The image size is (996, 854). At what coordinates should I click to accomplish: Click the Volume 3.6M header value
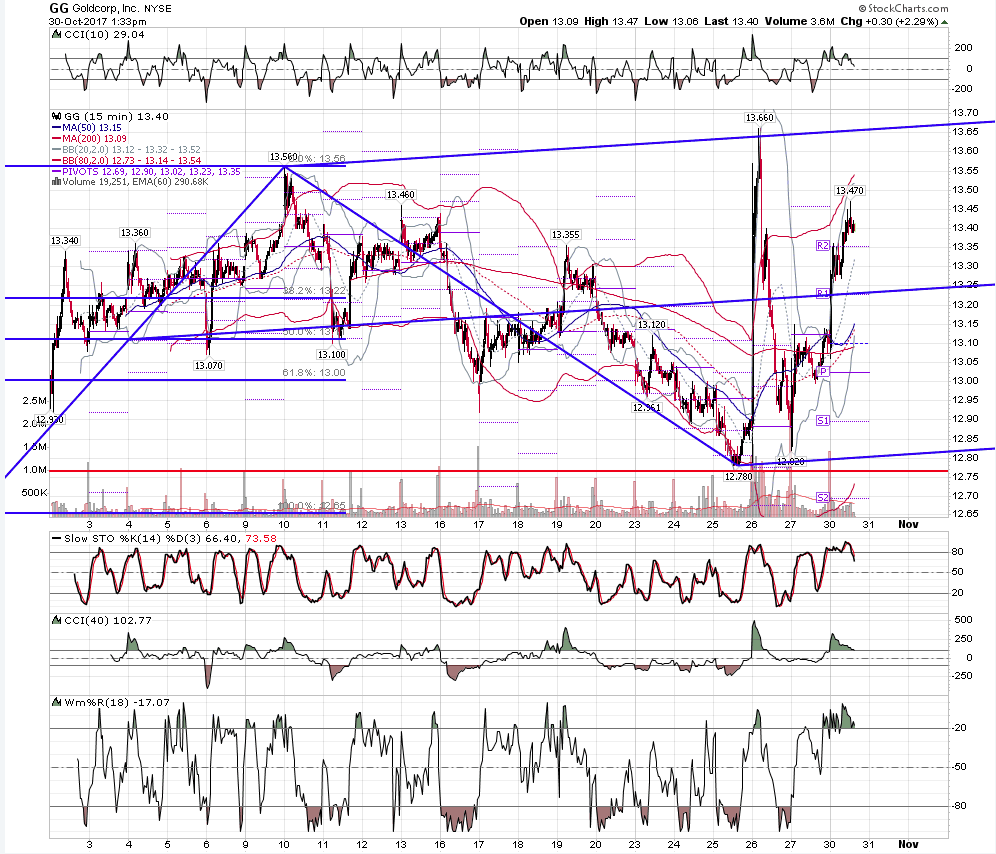point(799,22)
